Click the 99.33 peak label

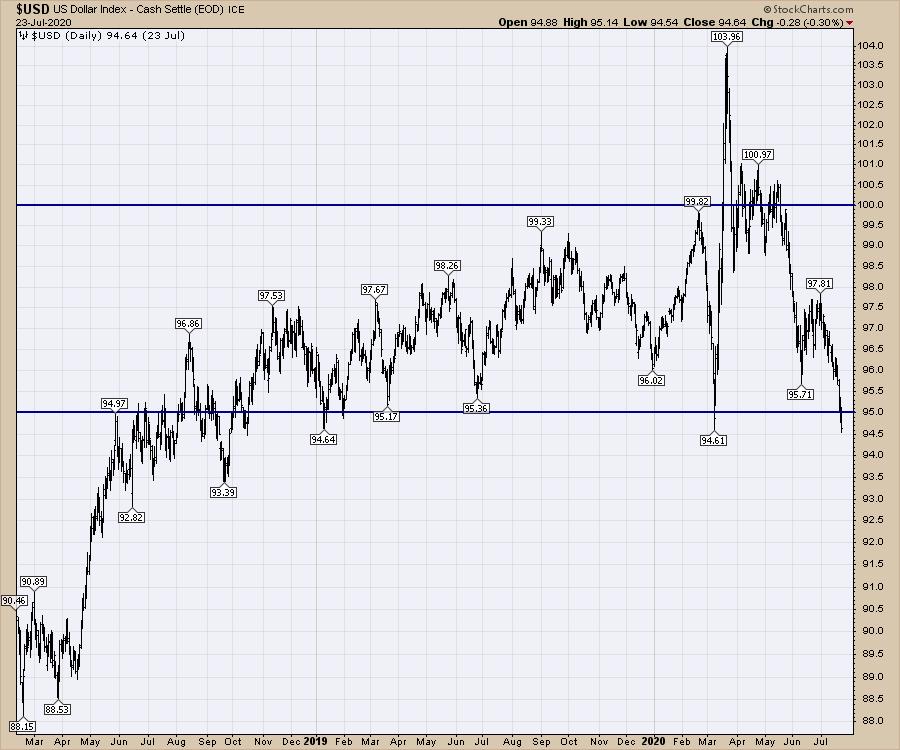[541, 221]
